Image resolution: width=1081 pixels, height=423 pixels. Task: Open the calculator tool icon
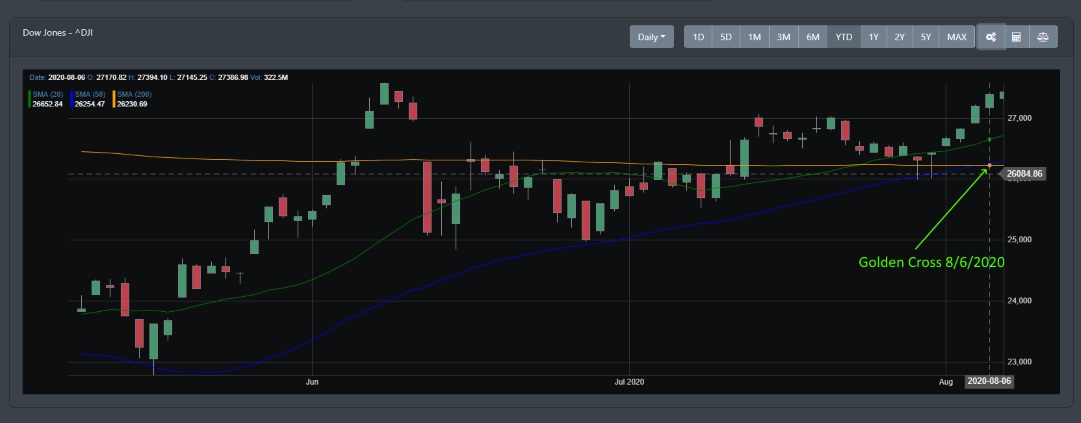1016,37
